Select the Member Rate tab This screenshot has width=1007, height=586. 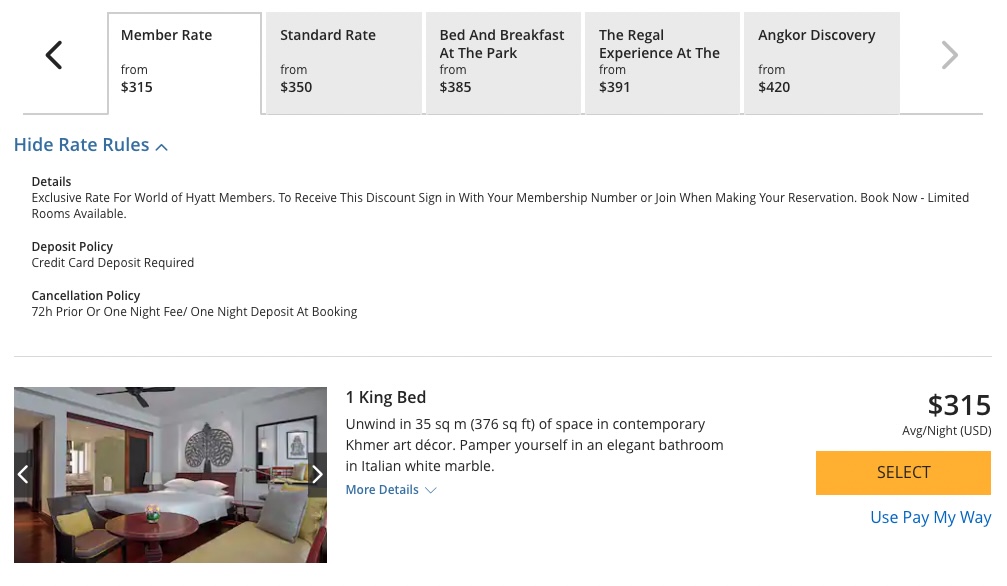(x=185, y=62)
